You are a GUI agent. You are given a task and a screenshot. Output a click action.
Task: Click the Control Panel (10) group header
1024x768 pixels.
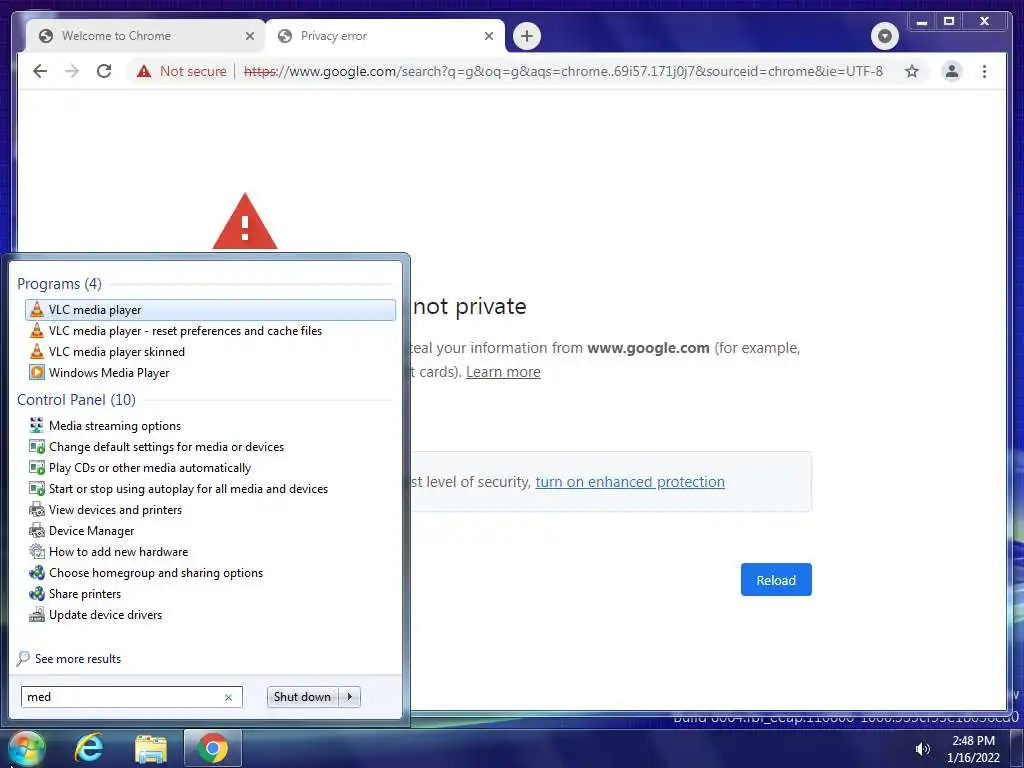pyautogui.click(x=76, y=400)
